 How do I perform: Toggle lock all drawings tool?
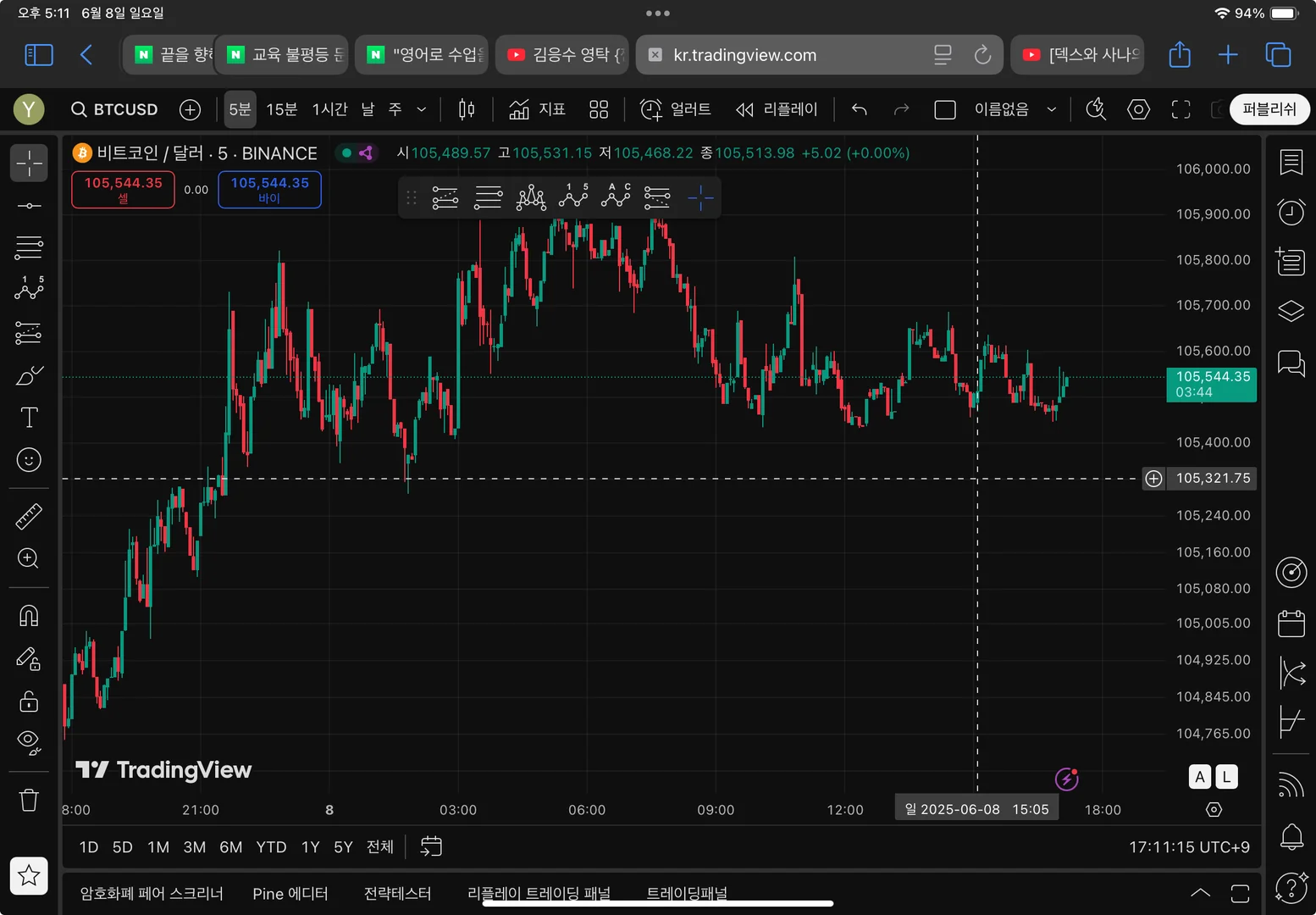[29, 701]
